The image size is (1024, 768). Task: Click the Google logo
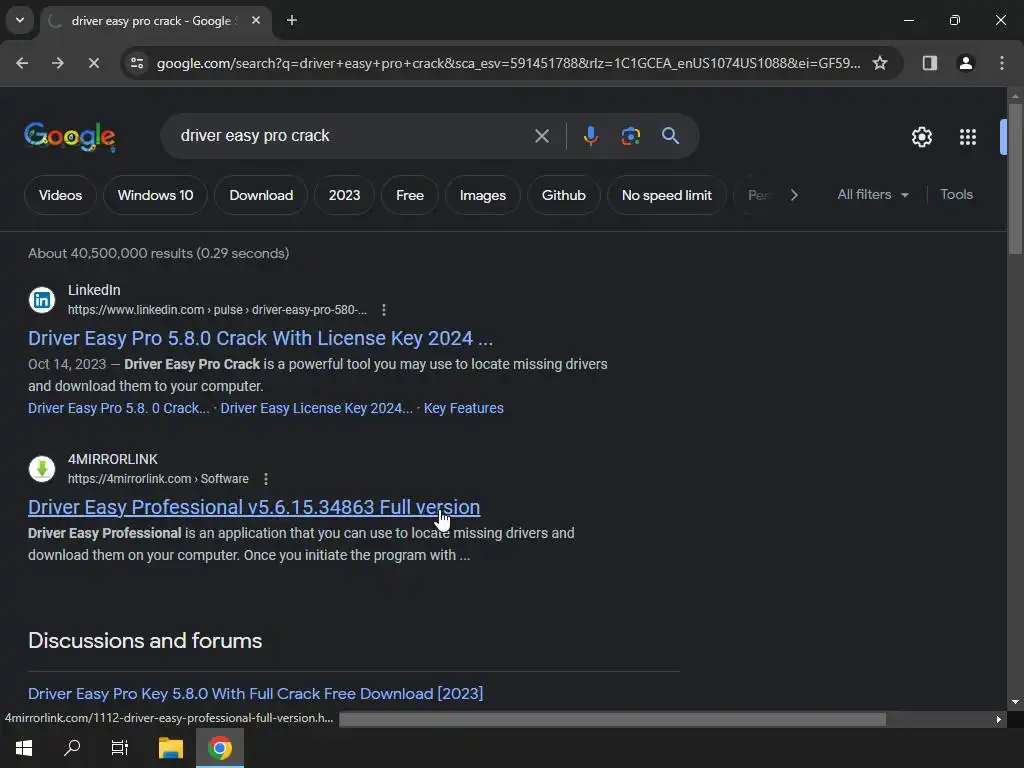click(x=70, y=136)
